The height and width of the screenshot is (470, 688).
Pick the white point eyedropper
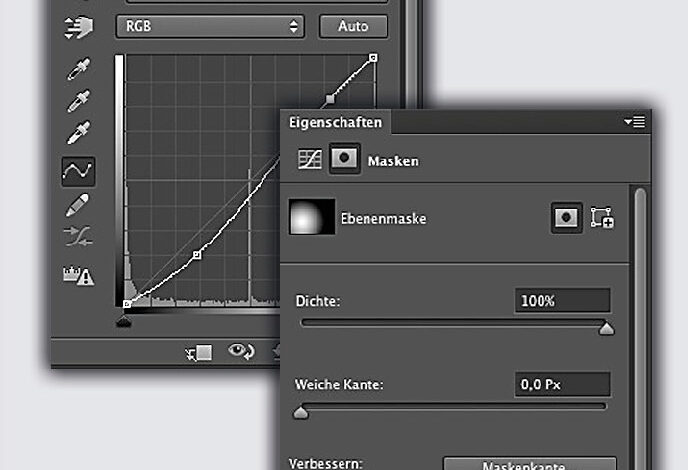(x=79, y=133)
